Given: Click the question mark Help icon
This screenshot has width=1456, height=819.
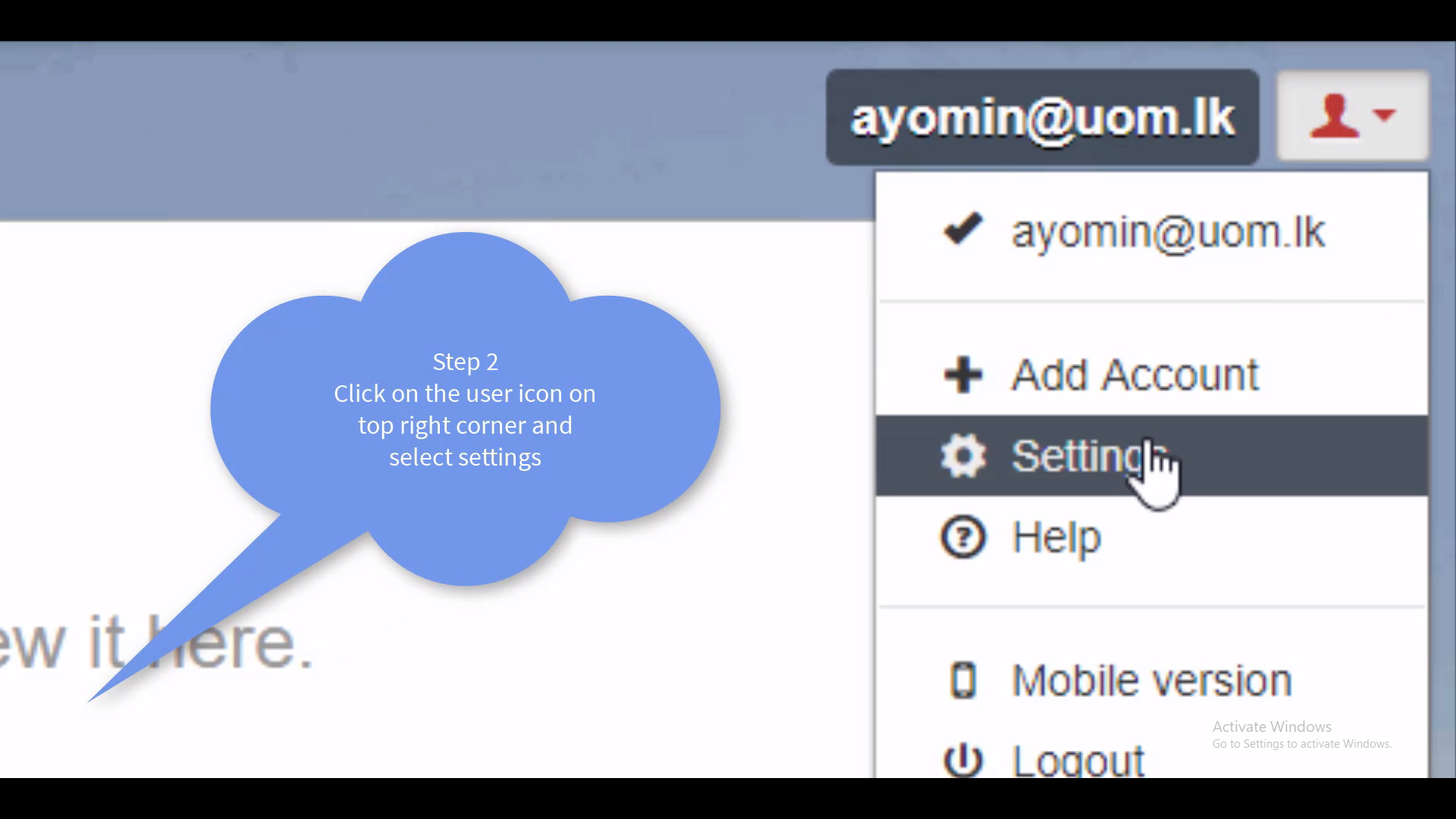Looking at the screenshot, I should pos(963,537).
